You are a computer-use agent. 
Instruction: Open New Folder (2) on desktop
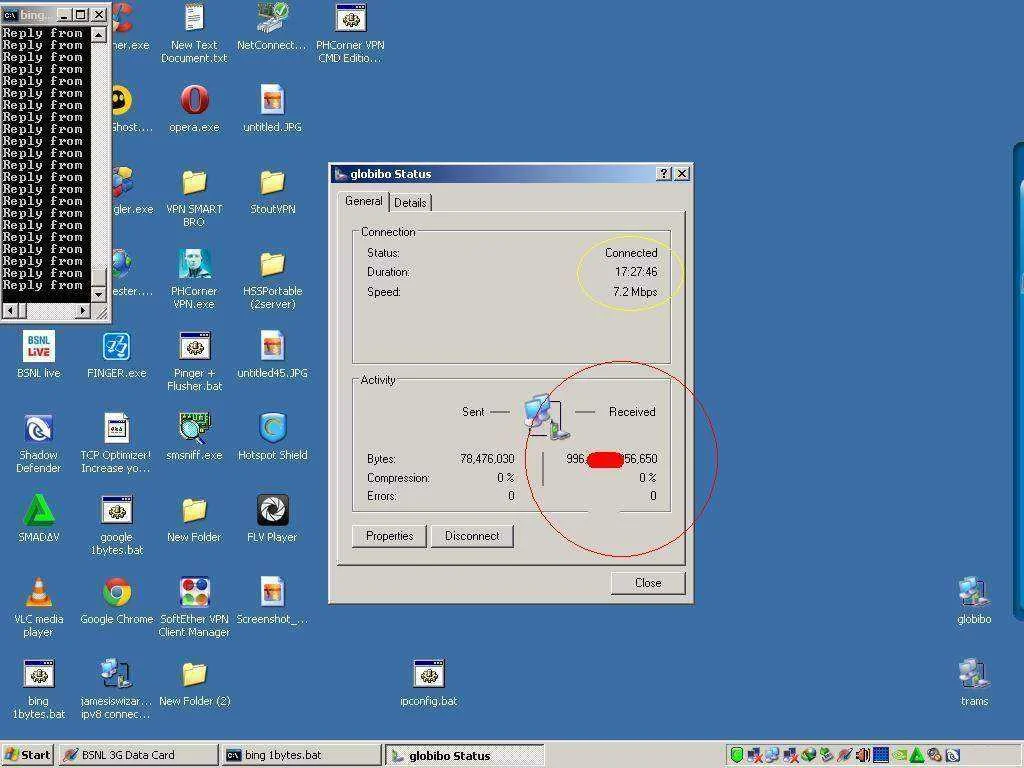tap(194, 682)
